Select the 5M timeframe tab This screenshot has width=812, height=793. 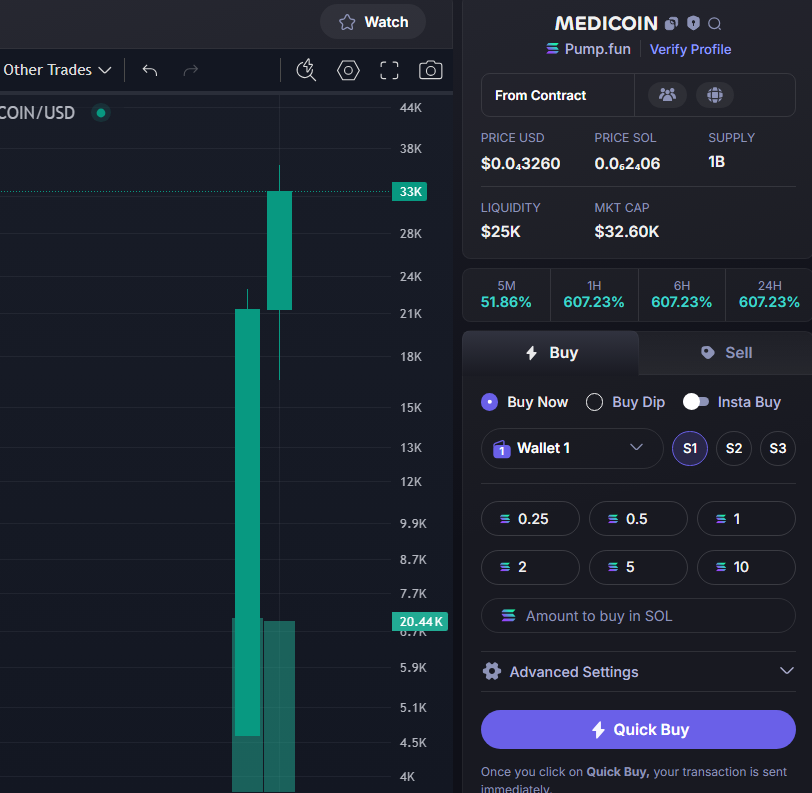pyautogui.click(x=506, y=294)
